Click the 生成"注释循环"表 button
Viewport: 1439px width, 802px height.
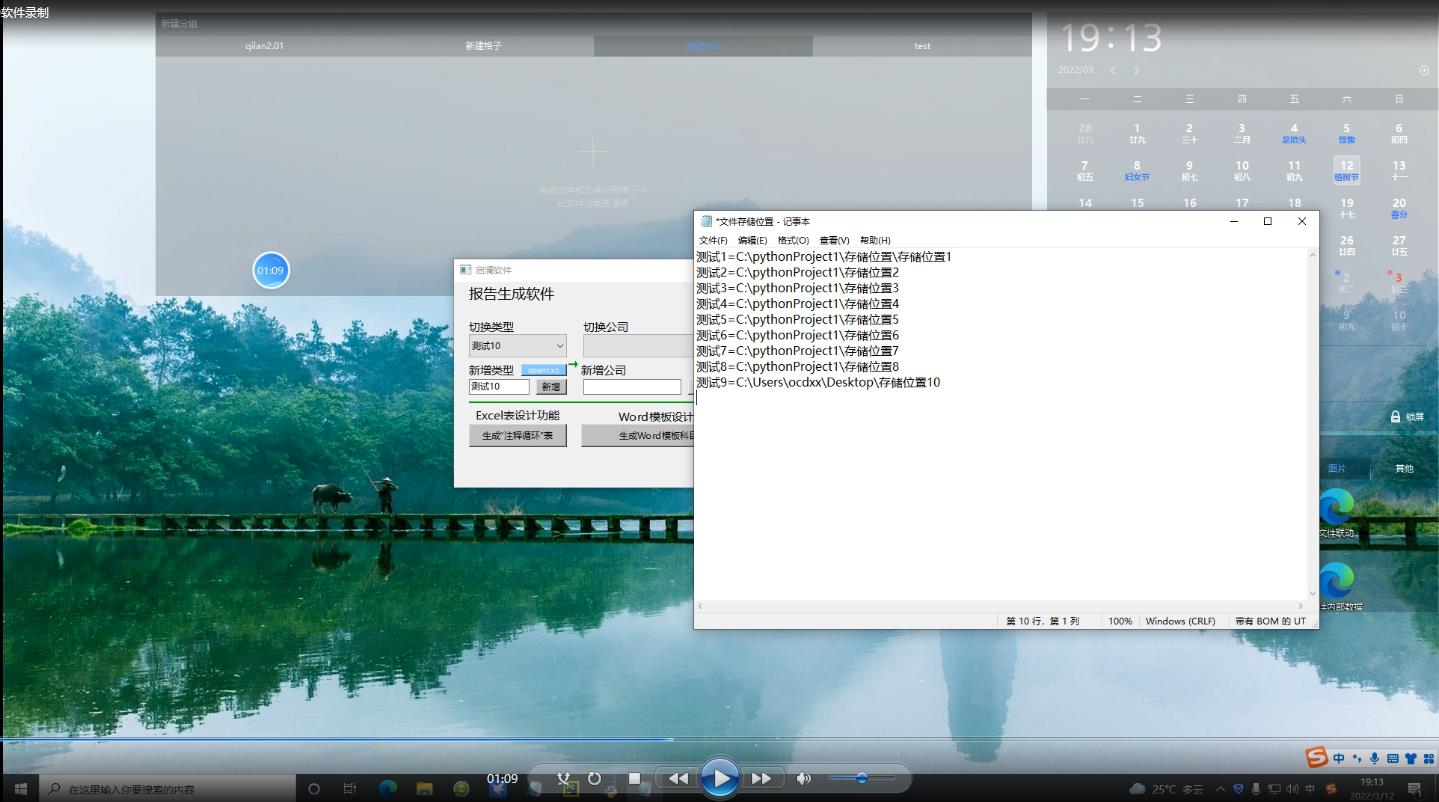coord(517,436)
